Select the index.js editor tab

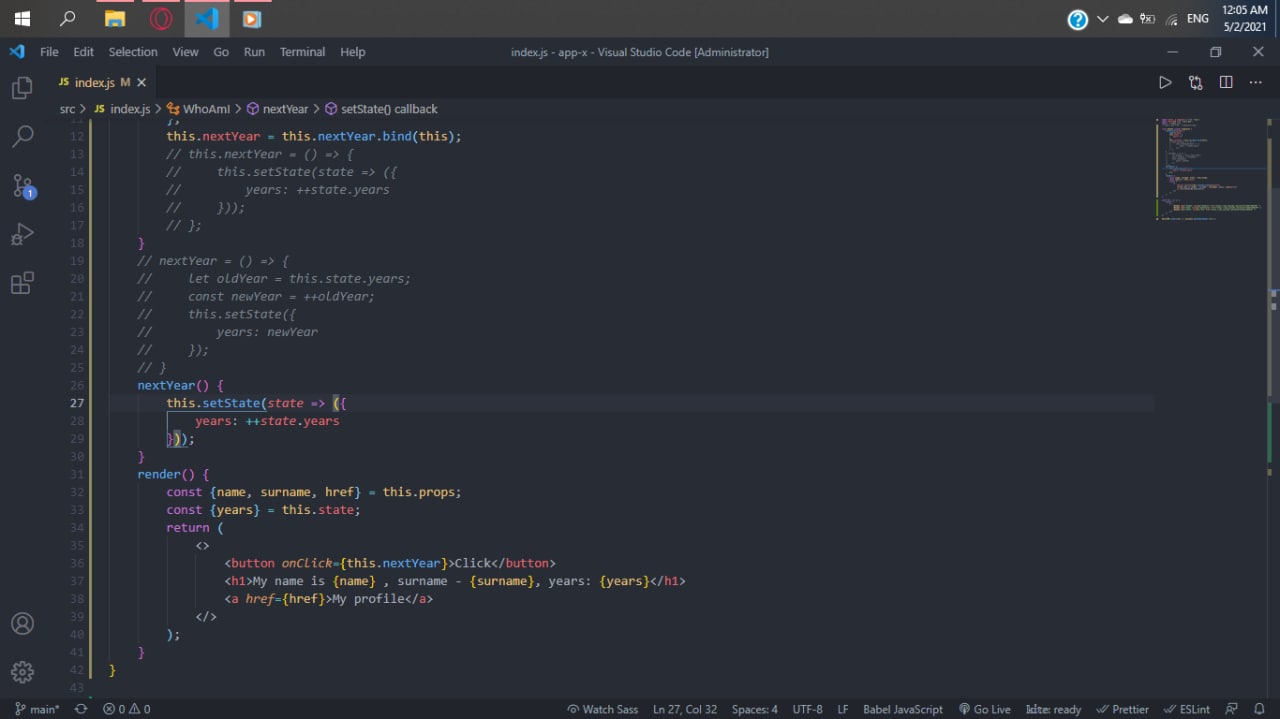point(94,83)
